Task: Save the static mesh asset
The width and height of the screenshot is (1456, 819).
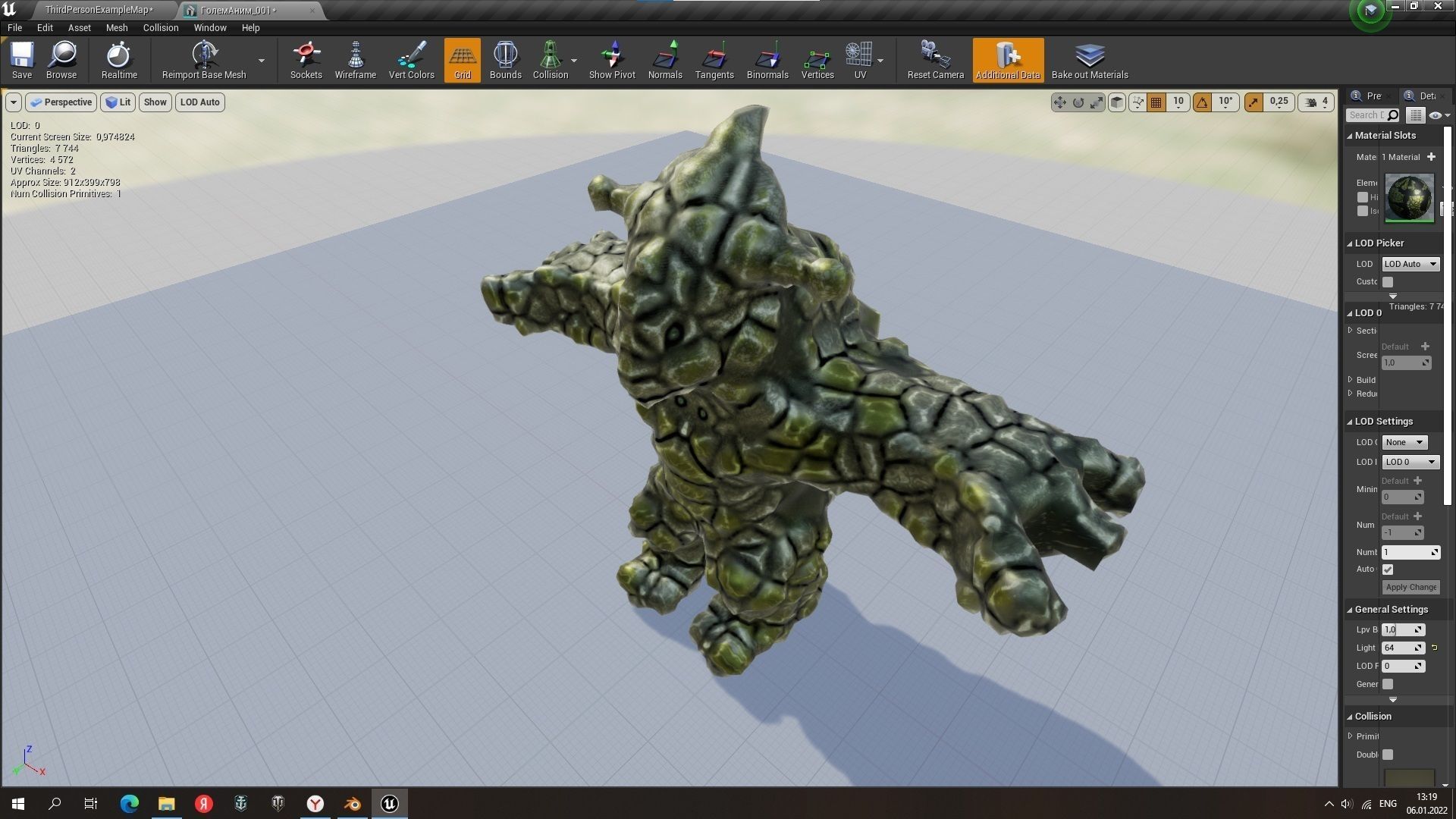Action: [22, 60]
